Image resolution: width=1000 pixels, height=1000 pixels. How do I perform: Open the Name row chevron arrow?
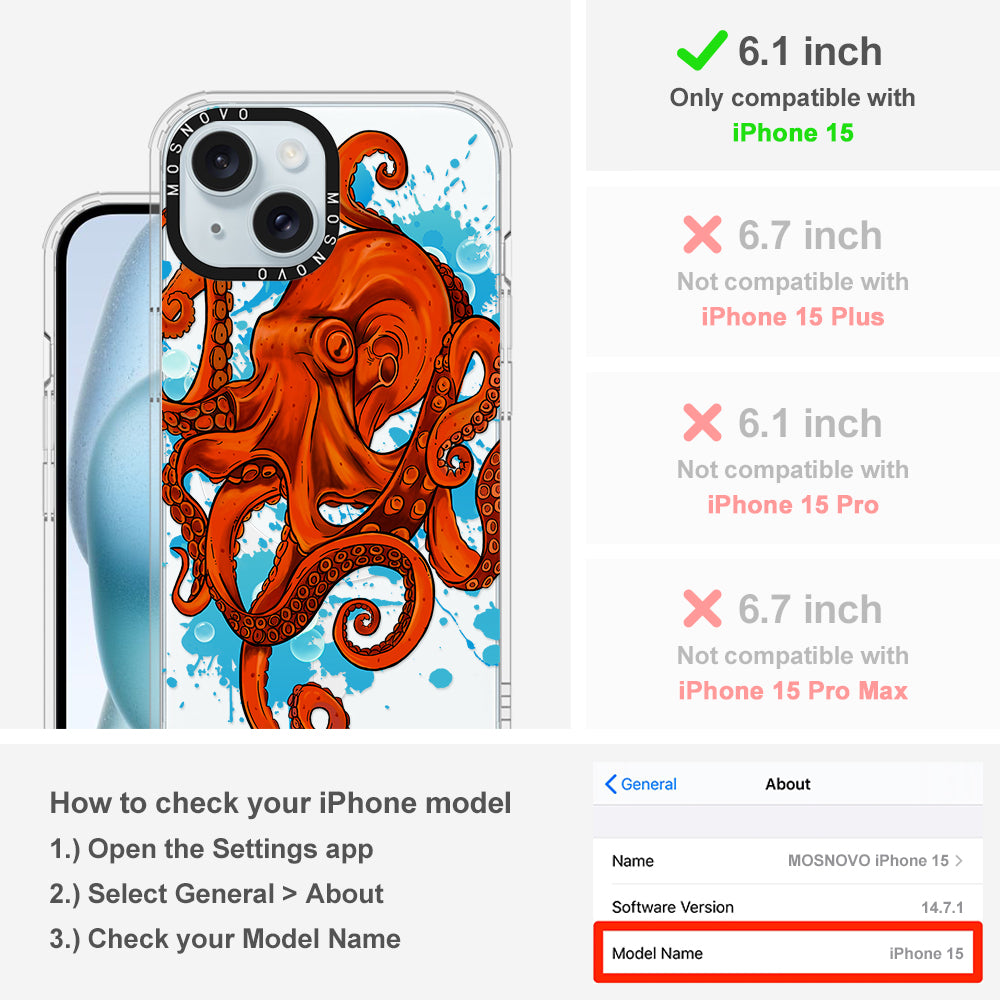(x=959, y=860)
